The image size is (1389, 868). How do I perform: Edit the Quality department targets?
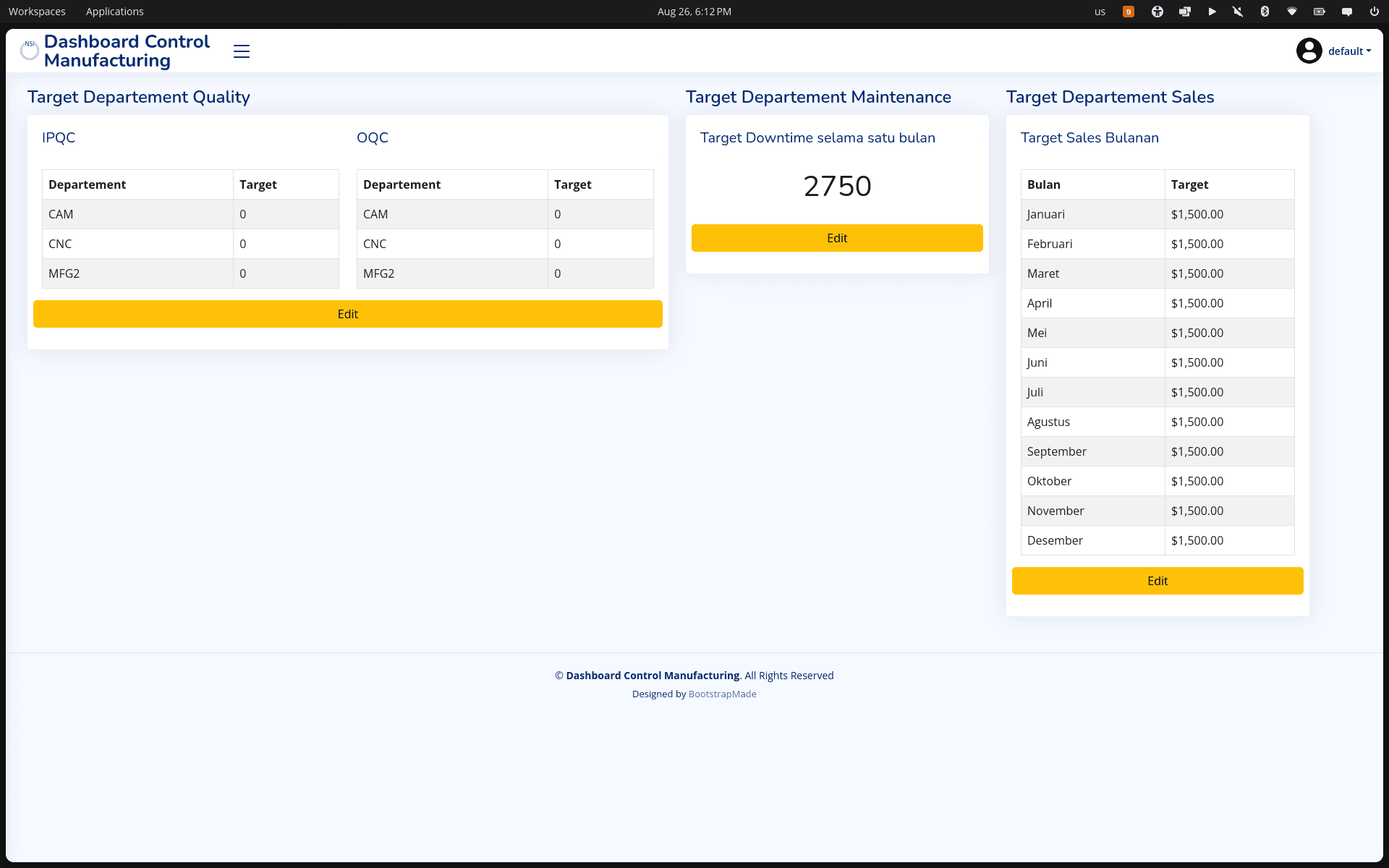(x=348, y=314)
